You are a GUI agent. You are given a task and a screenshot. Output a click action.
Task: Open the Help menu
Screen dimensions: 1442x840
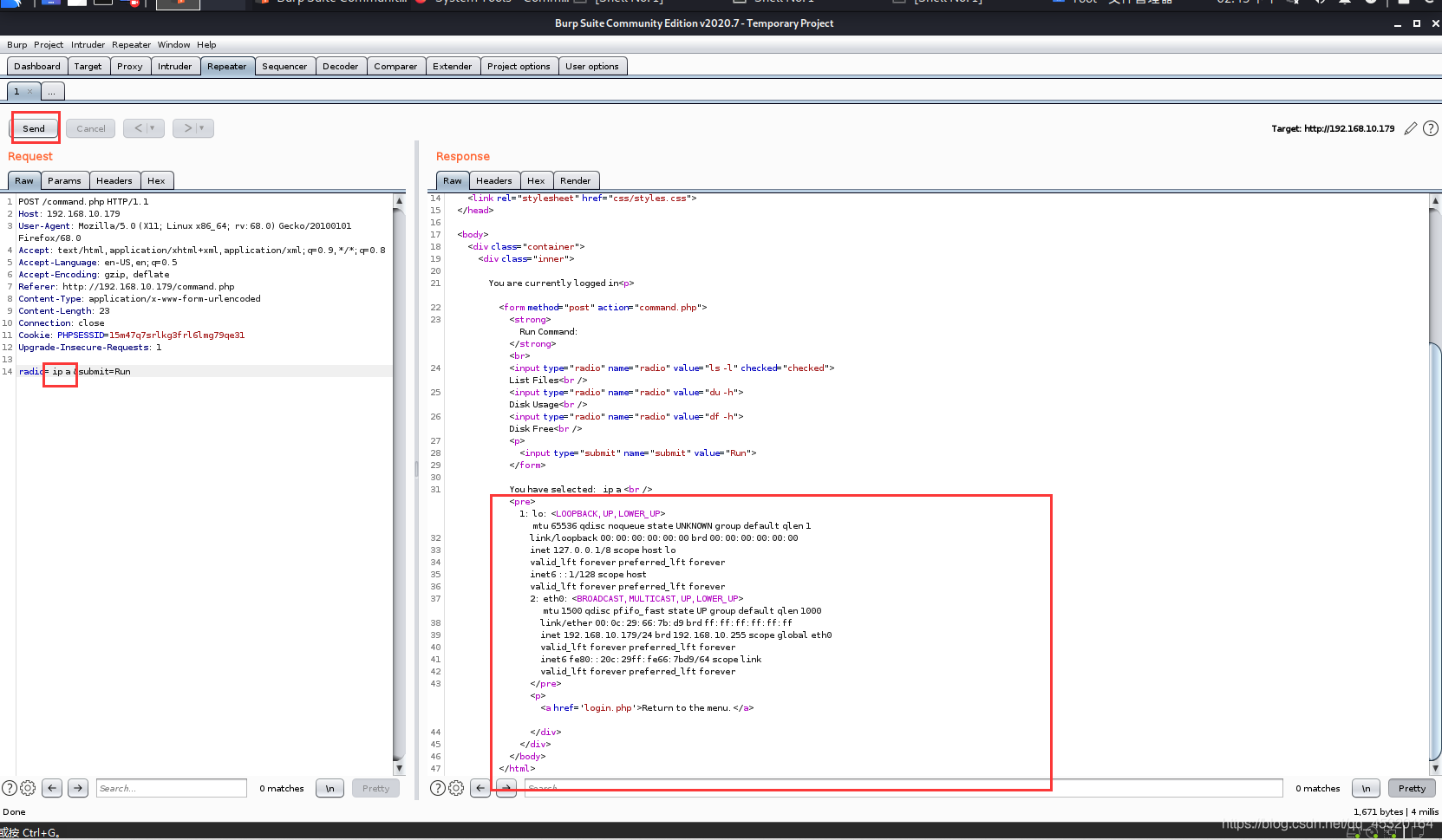click(206, 44)
